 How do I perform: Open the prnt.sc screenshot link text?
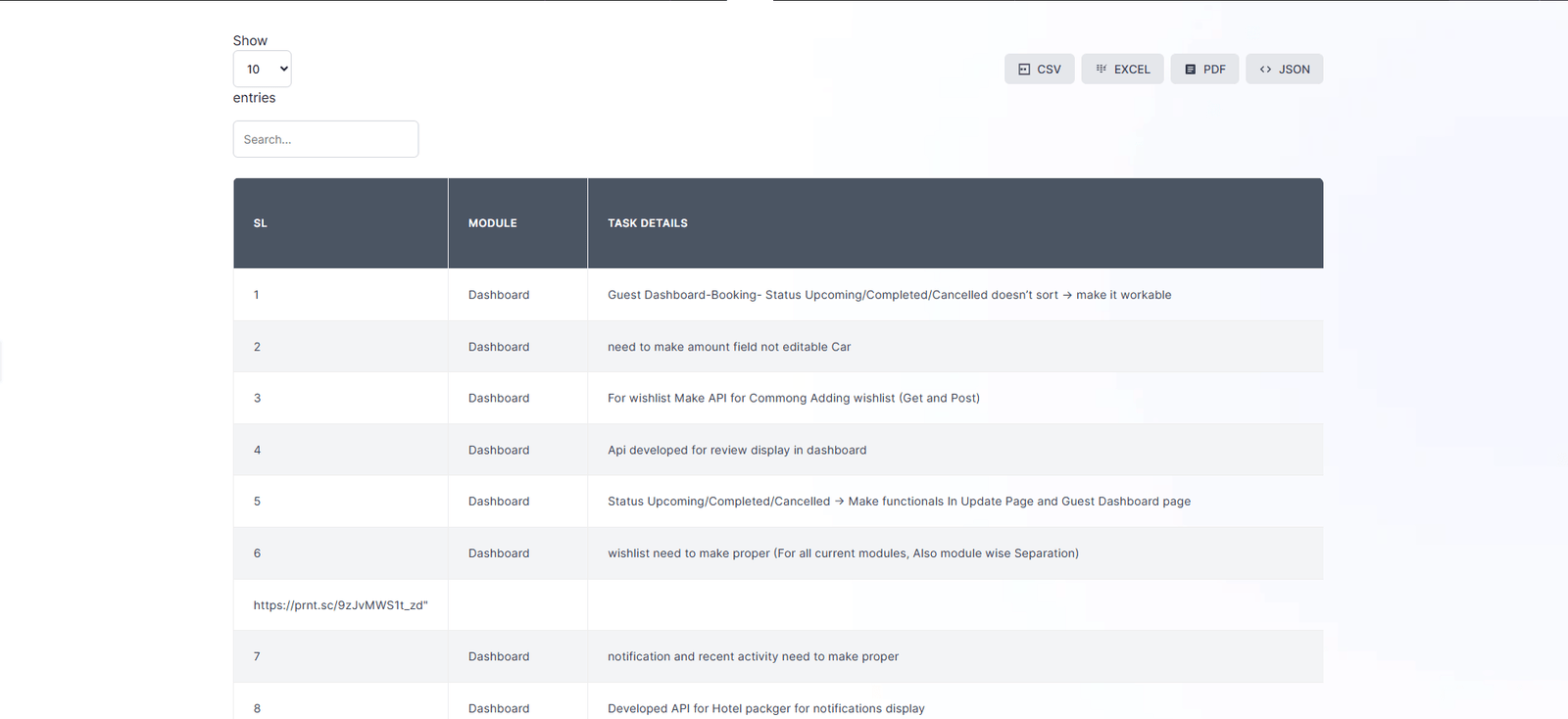(x=340, y=605)
